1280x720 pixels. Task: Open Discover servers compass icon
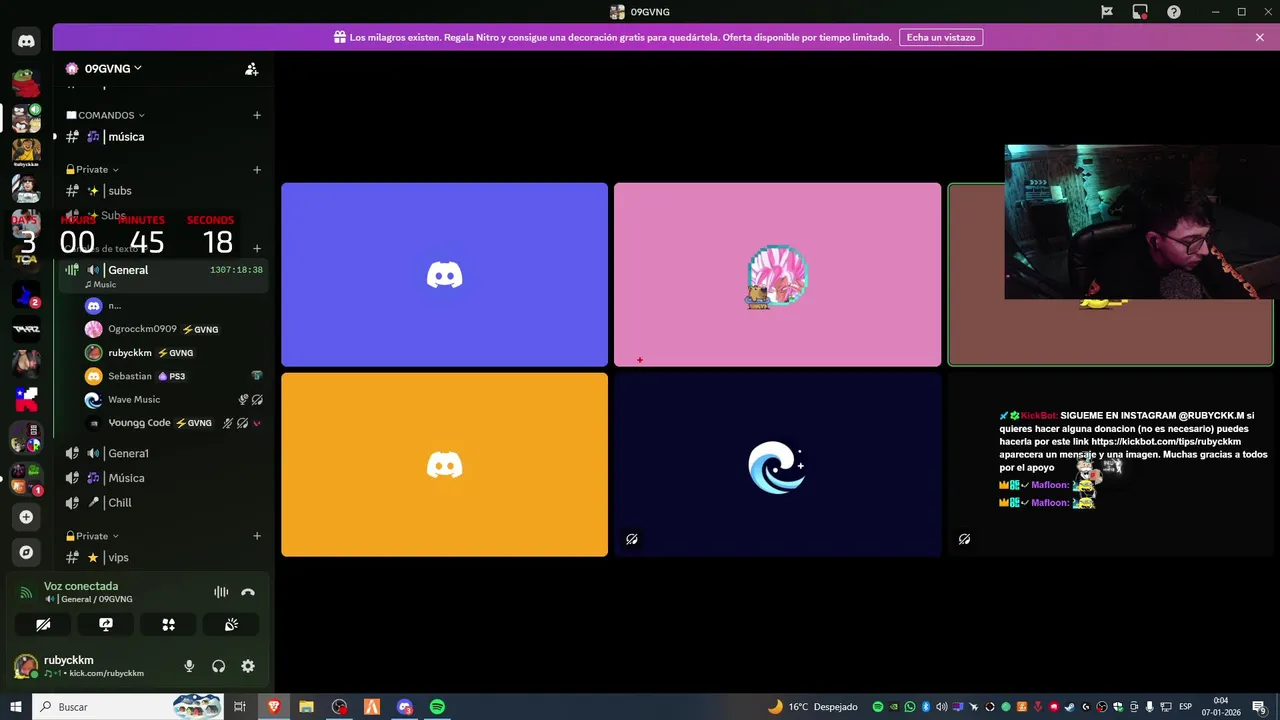click(x=26, y=552)
